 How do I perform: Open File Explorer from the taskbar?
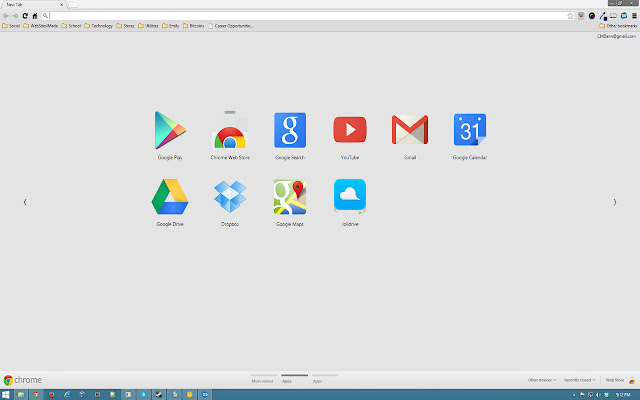[20, 394]
